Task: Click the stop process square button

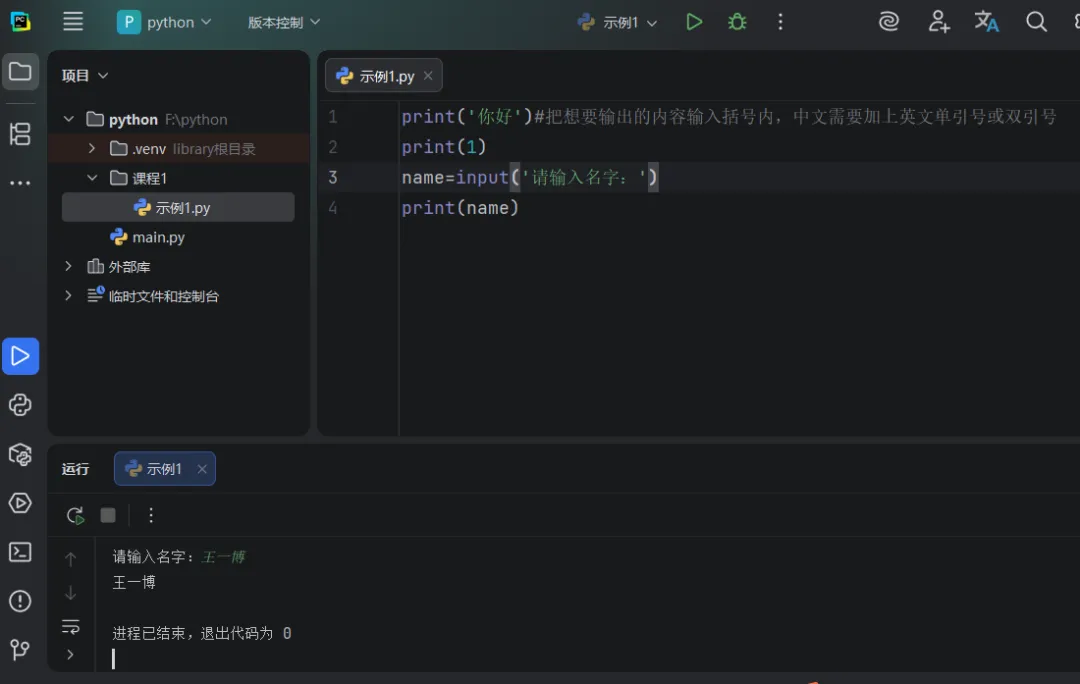Action: click(x=108, y=515)
